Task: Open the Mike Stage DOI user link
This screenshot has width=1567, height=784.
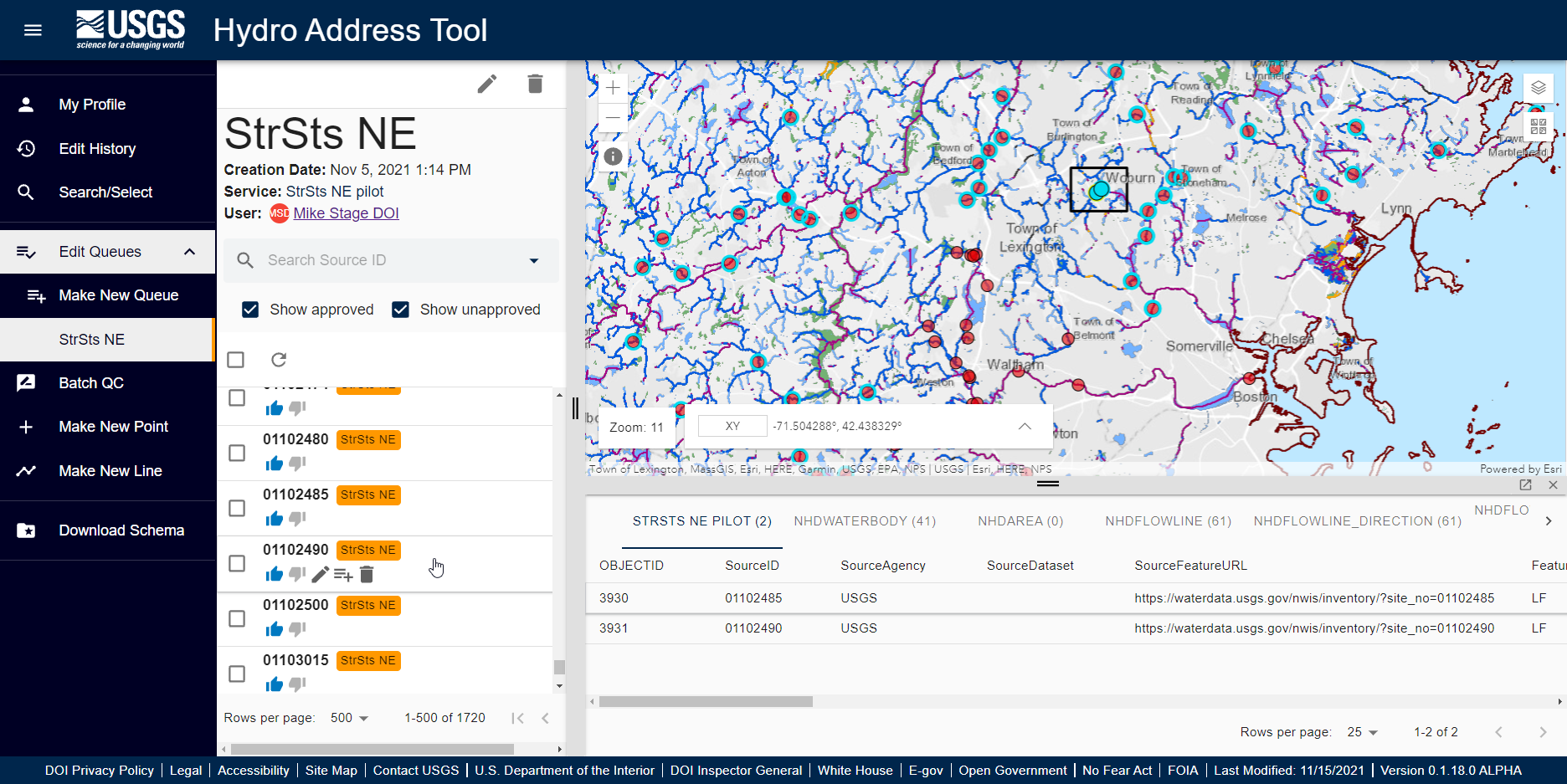Action: 346,213
